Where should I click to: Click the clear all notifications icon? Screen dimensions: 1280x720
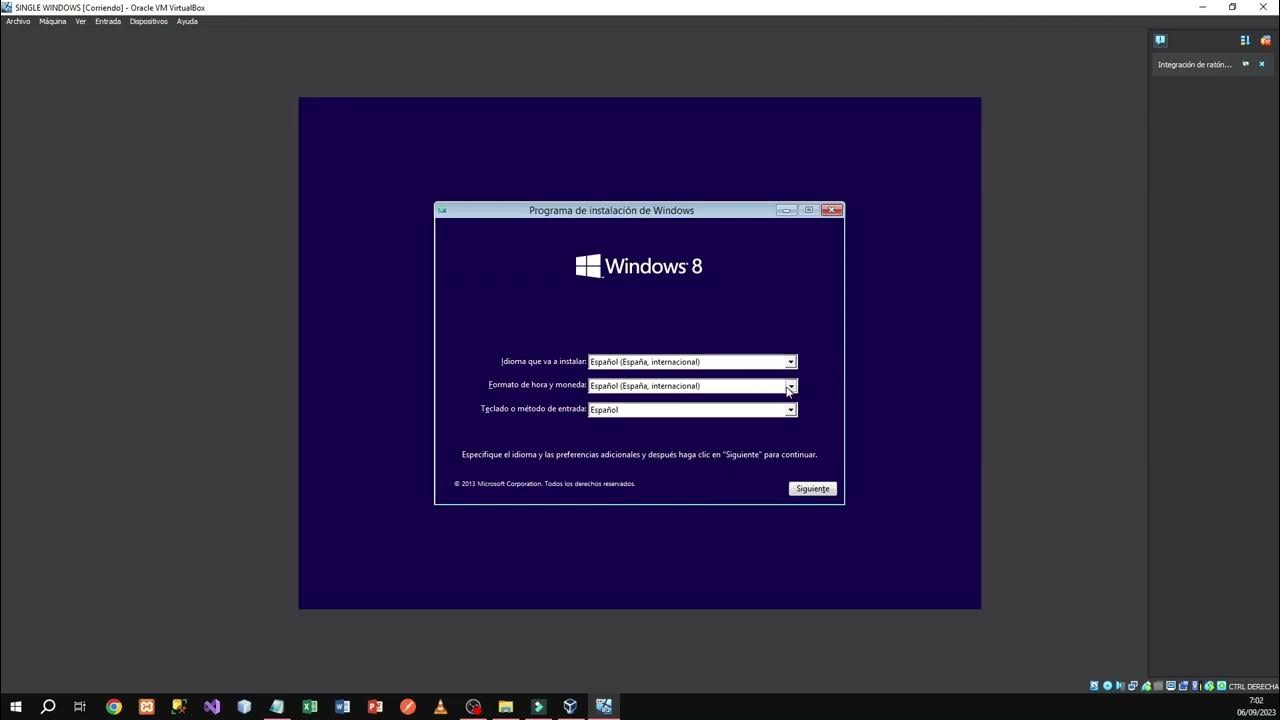tap(1265, 40)
